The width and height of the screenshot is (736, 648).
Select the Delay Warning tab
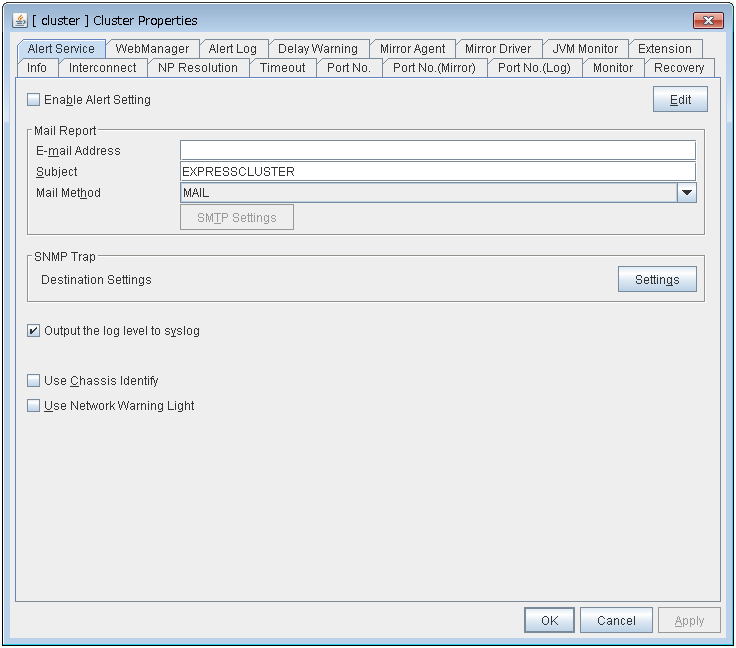(x=317, y=48)
